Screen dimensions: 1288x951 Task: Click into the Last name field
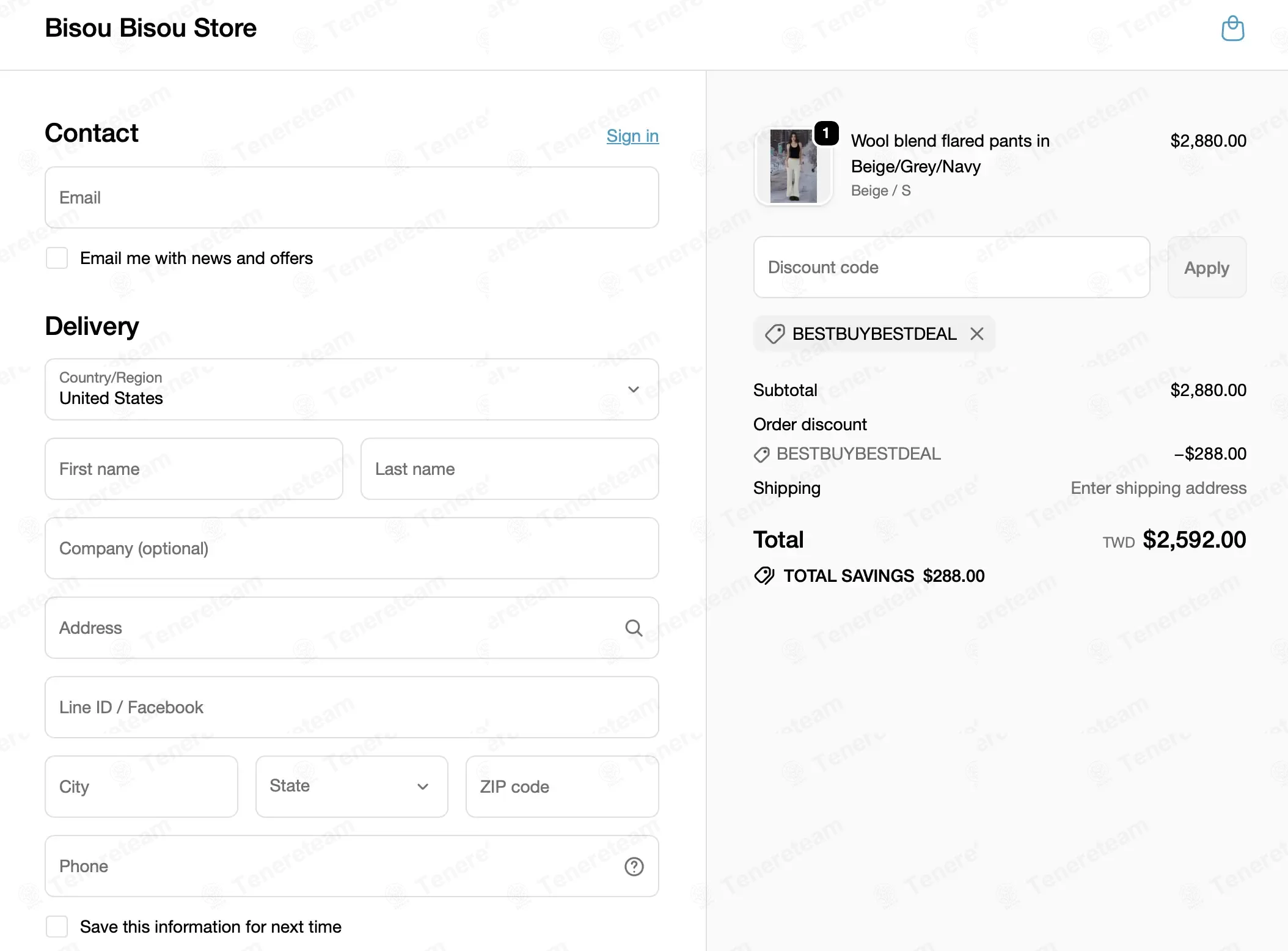[x=510, y=469]
